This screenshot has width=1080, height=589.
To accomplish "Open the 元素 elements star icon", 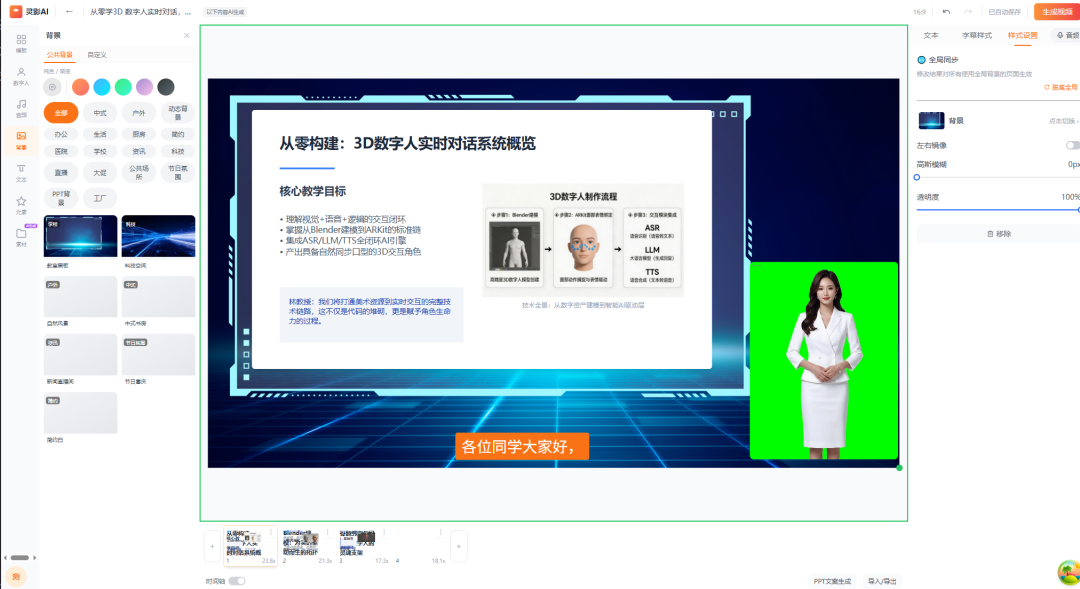I will tap(21, 205).
